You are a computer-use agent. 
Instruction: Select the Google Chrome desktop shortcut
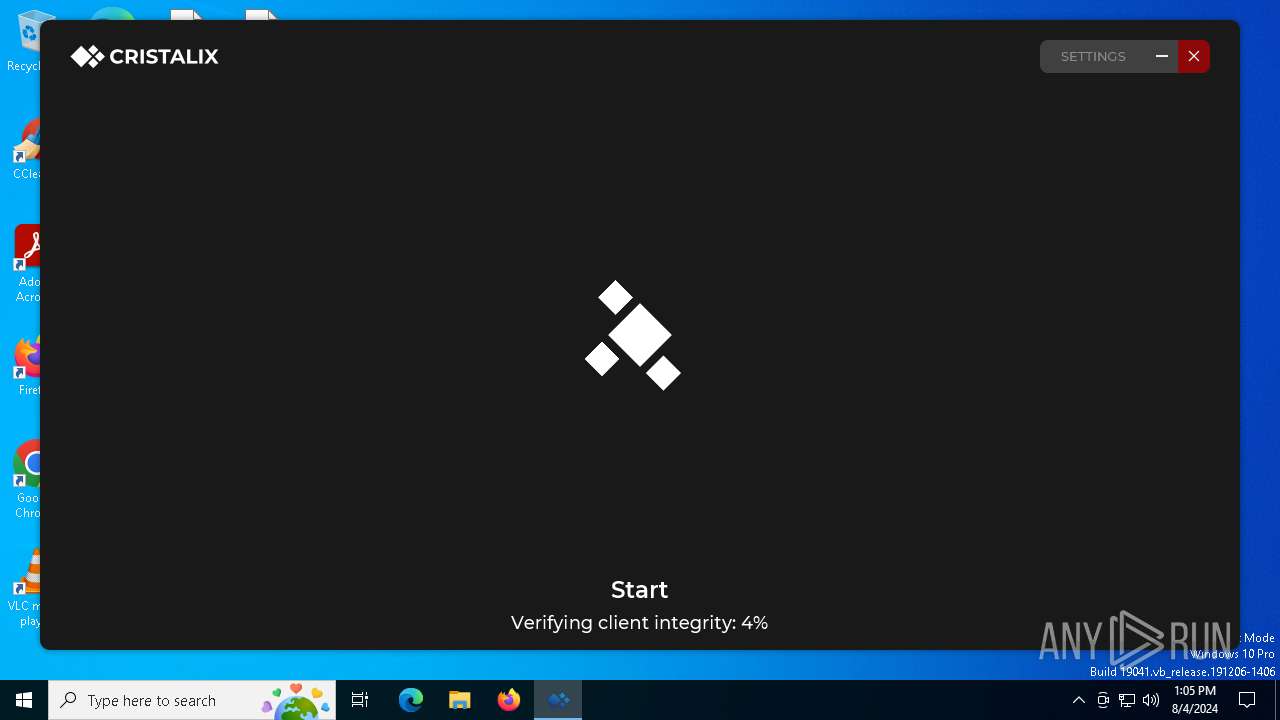[28, 480]
